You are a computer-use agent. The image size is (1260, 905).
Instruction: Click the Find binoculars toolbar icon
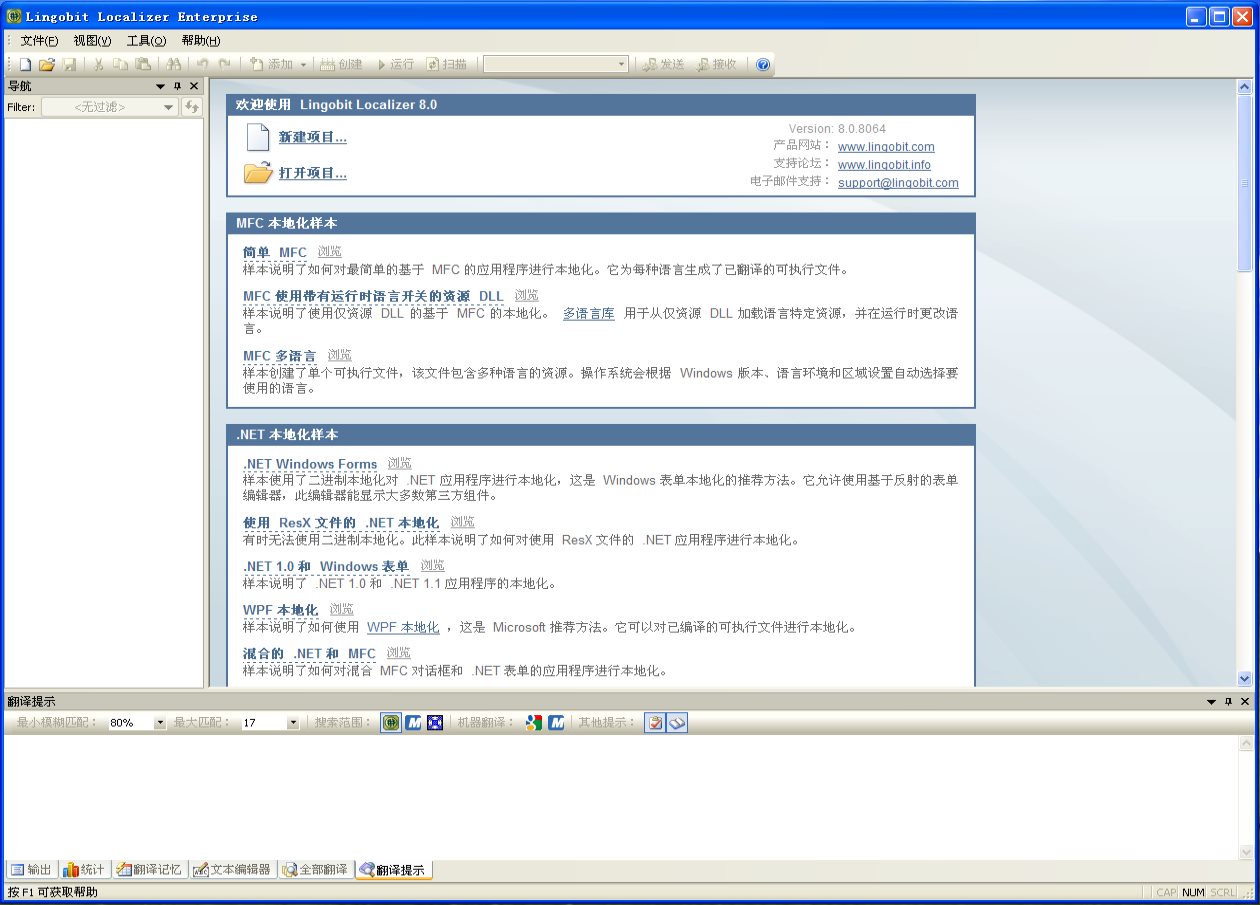click(x=174, y=64)
